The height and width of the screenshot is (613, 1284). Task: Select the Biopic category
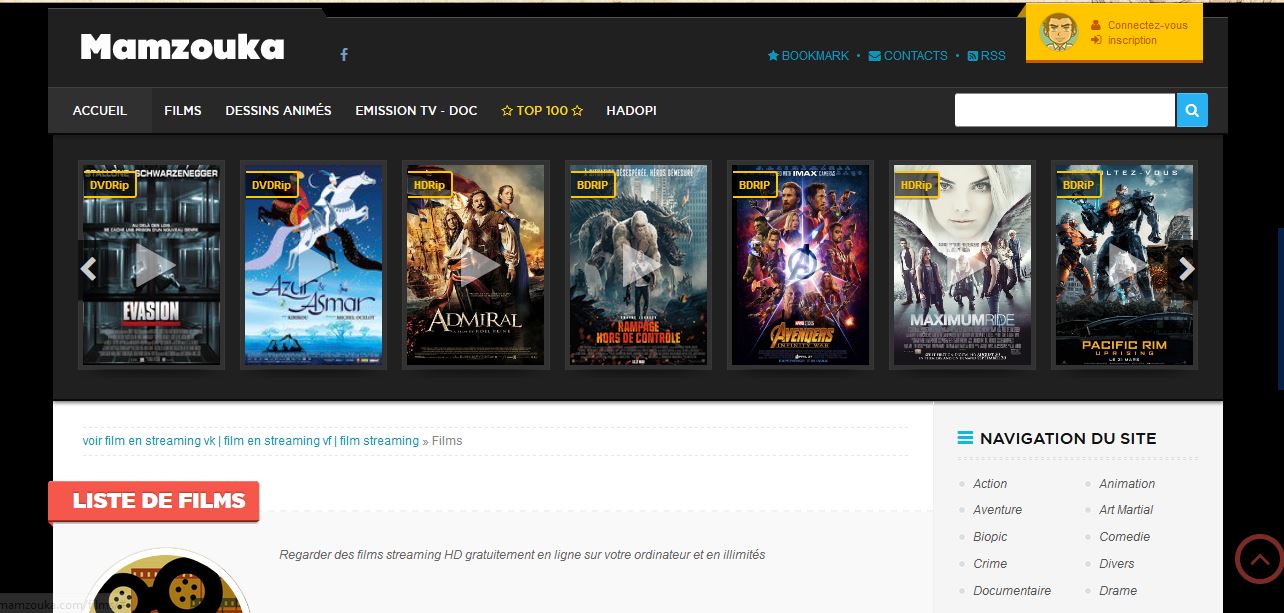(991, 537)
